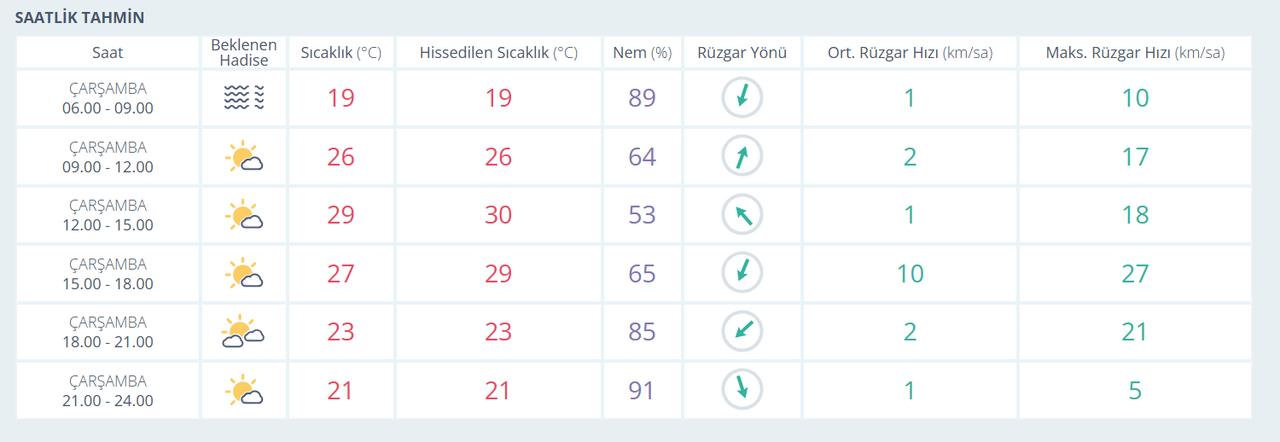Click wind direction icon for 21.00 - 24.00

coord(742,389)
